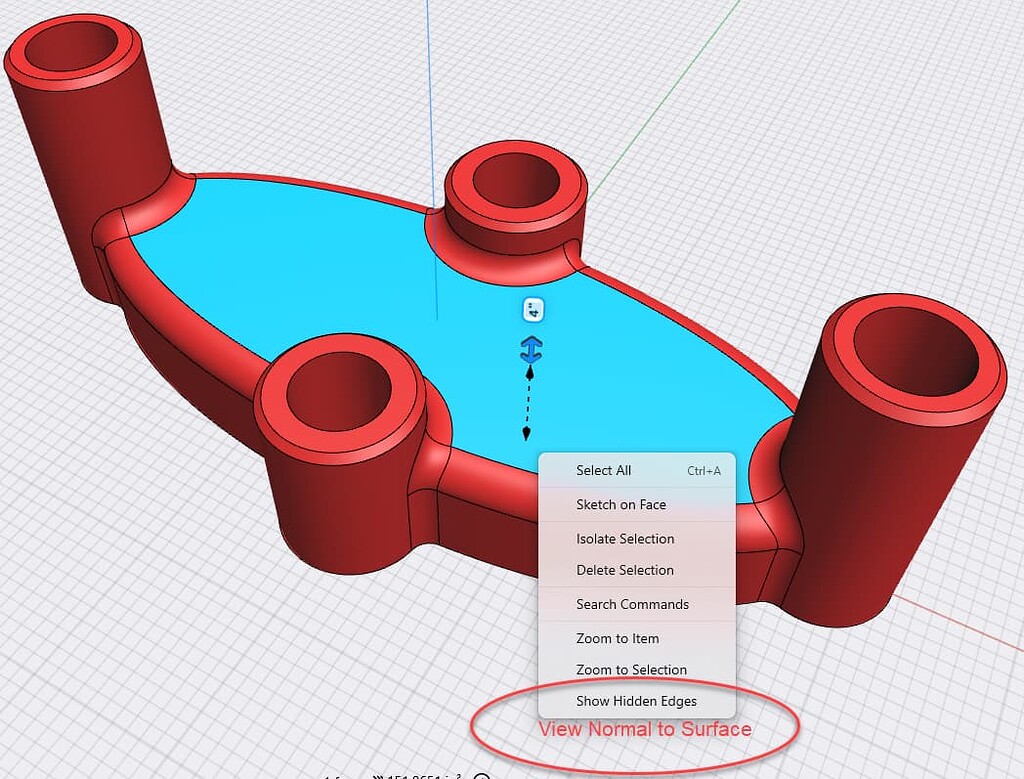Choose Zoom to Selection

click(x=630, y=669)
